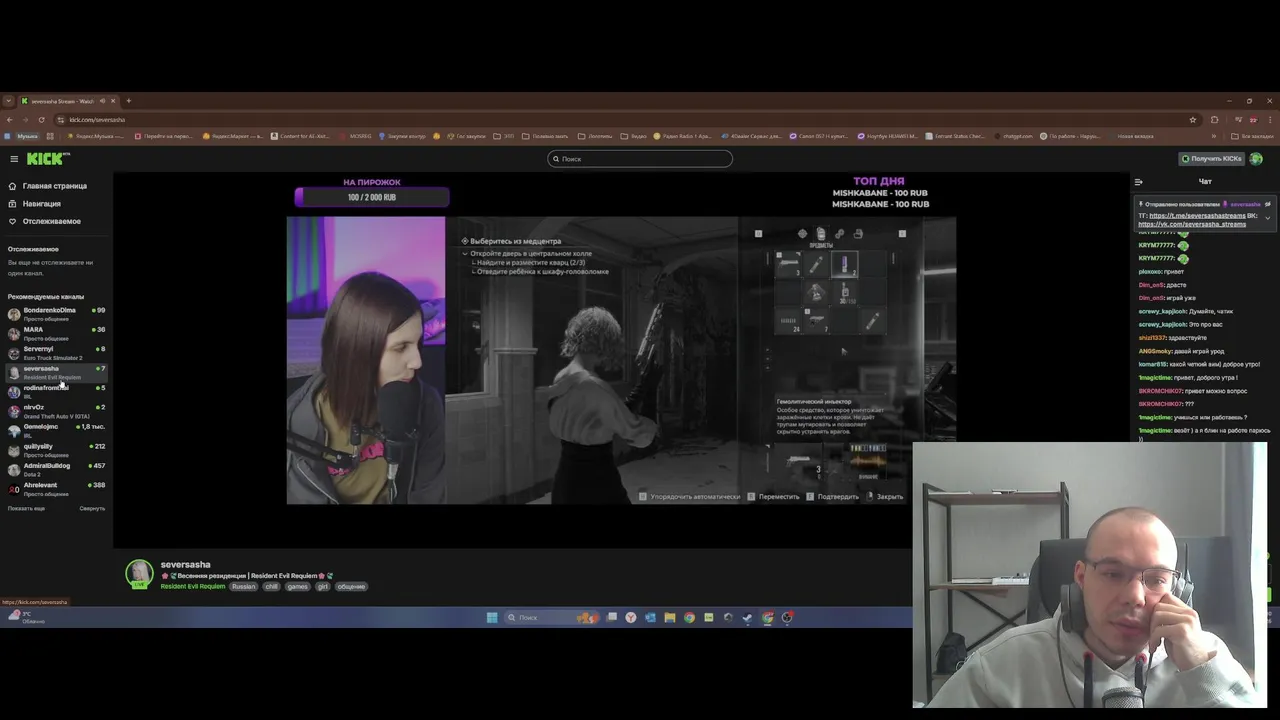Open Google Chrome from the taskbar
This screenshot has height=720, width=1280.
pyautogui.click(x=689, y=618)
